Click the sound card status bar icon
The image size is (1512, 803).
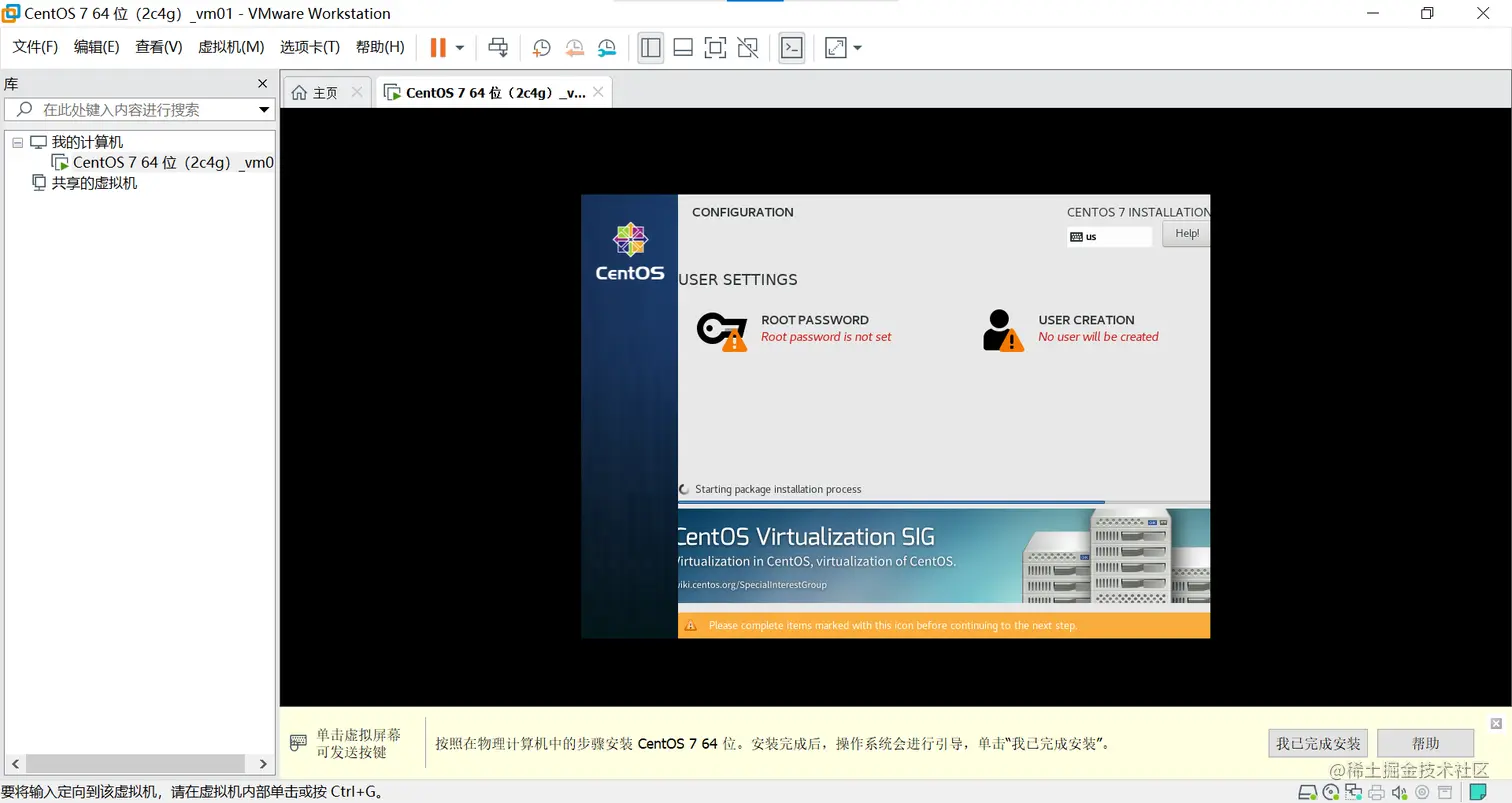[1399, 793]
